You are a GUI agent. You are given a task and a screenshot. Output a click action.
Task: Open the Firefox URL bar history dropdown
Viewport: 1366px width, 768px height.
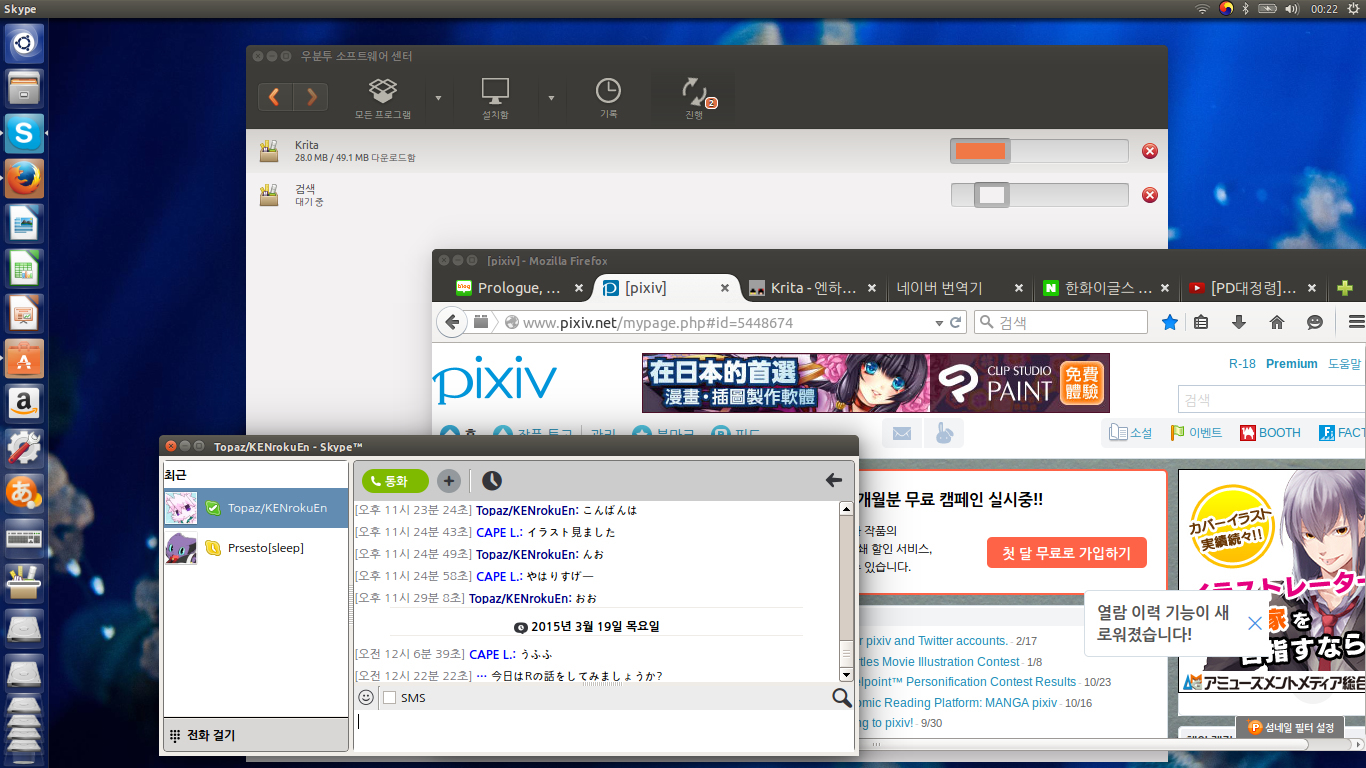[939, 323]
